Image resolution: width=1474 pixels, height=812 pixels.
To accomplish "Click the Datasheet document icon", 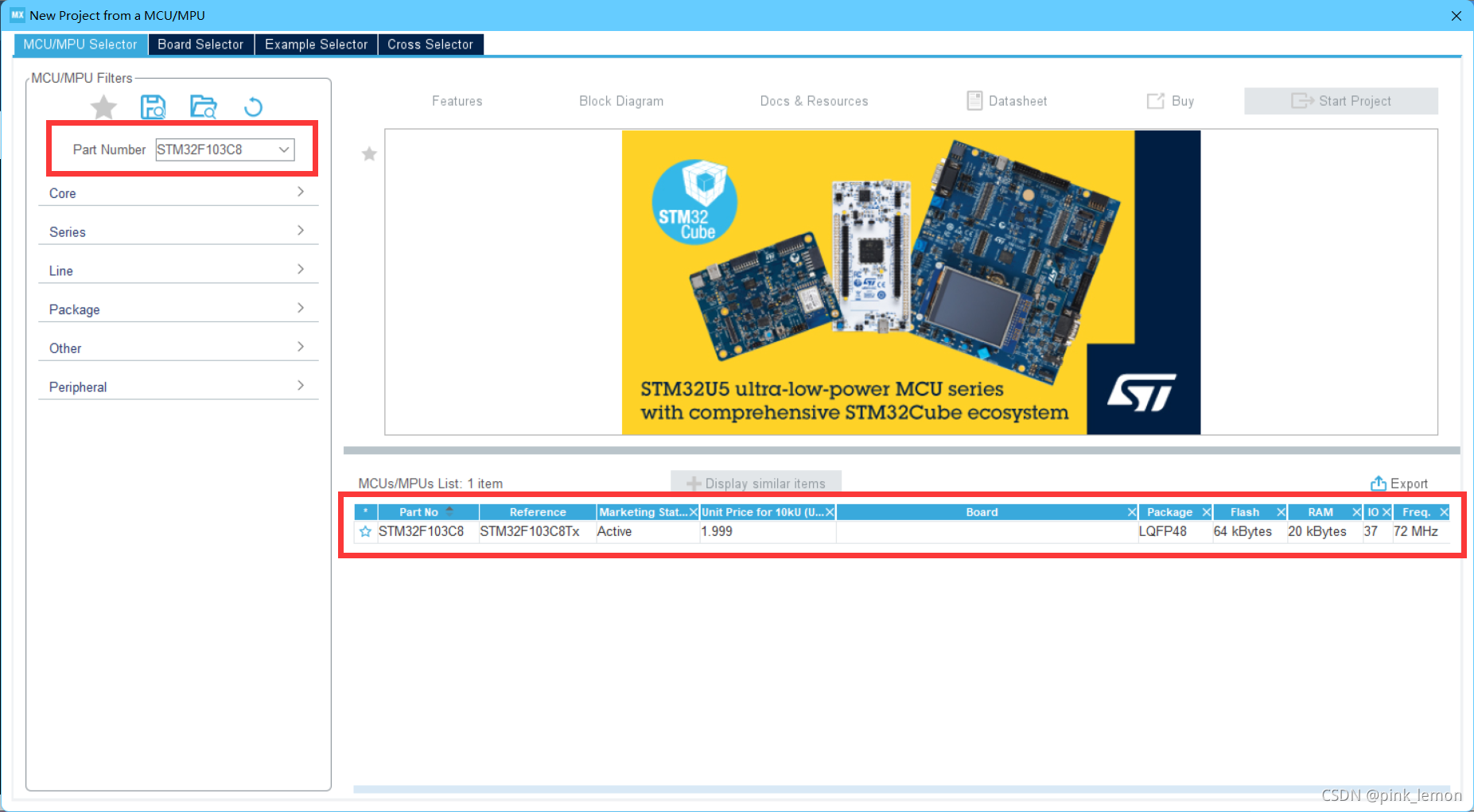I will coord(974,100).
